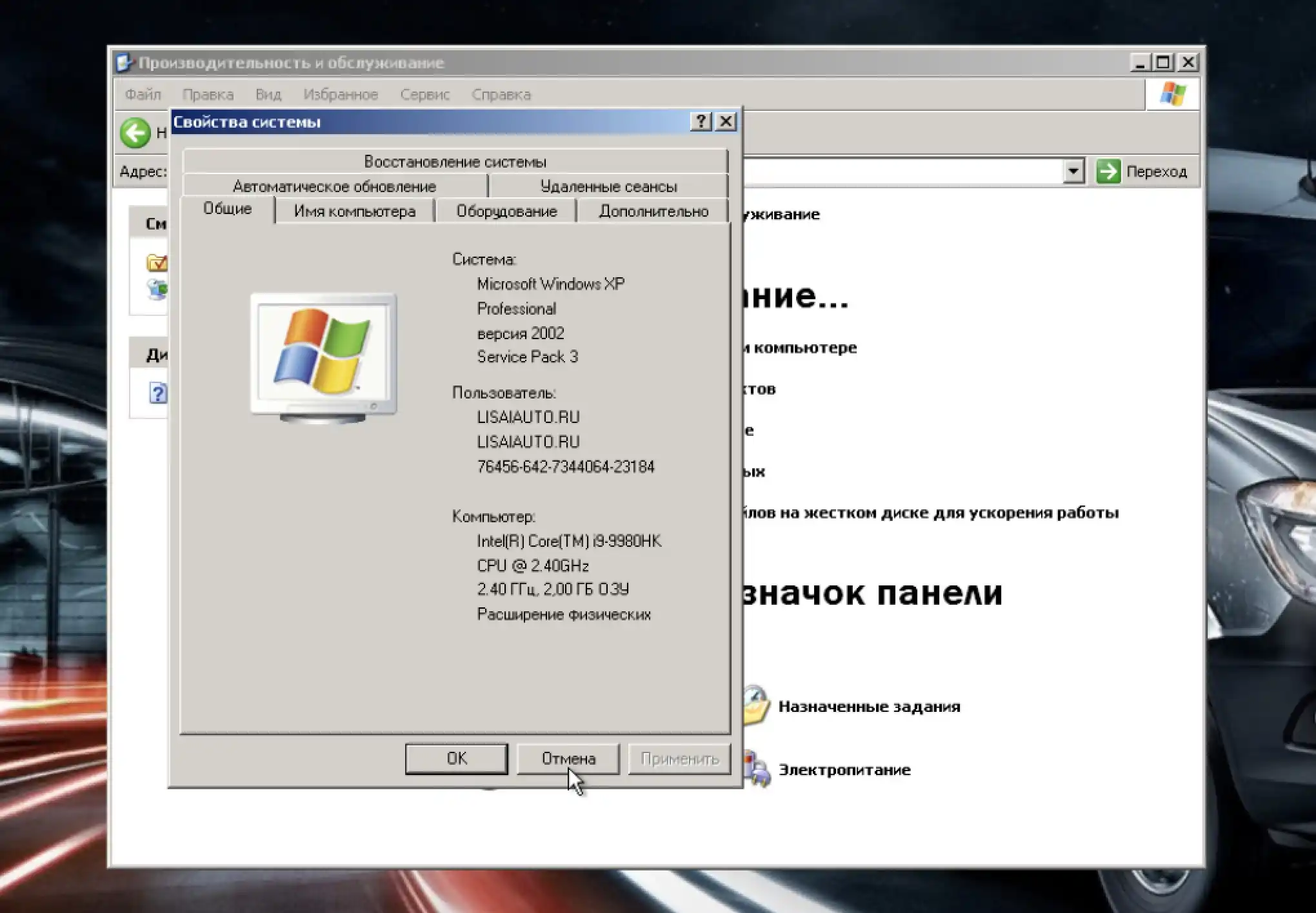Open Восстановление системы tab
The height and width of the screenshot is (913, 1316).
point(455,161)
